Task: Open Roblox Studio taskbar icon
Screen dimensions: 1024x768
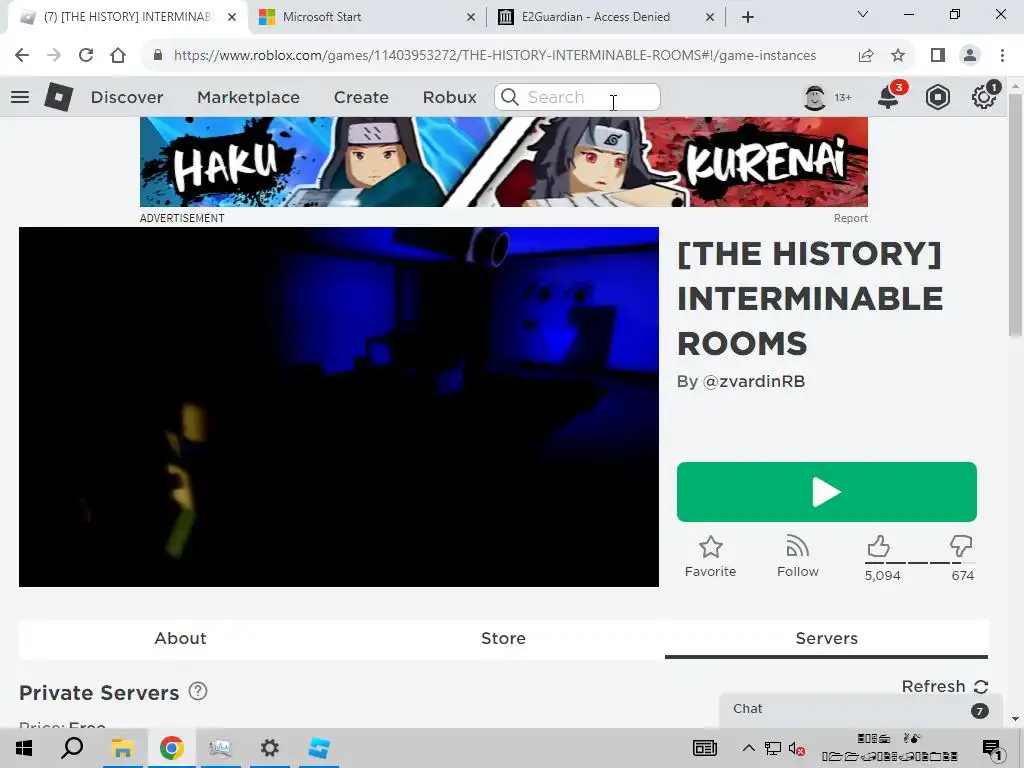Action: click(x=319, y=748)
